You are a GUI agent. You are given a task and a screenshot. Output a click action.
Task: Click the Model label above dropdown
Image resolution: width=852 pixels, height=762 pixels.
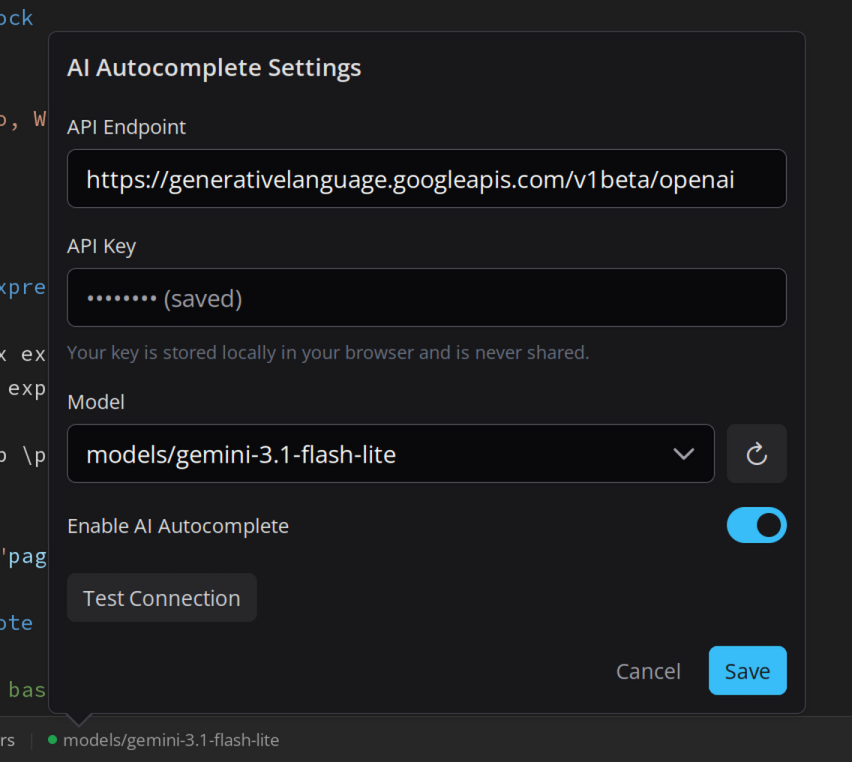96,402
